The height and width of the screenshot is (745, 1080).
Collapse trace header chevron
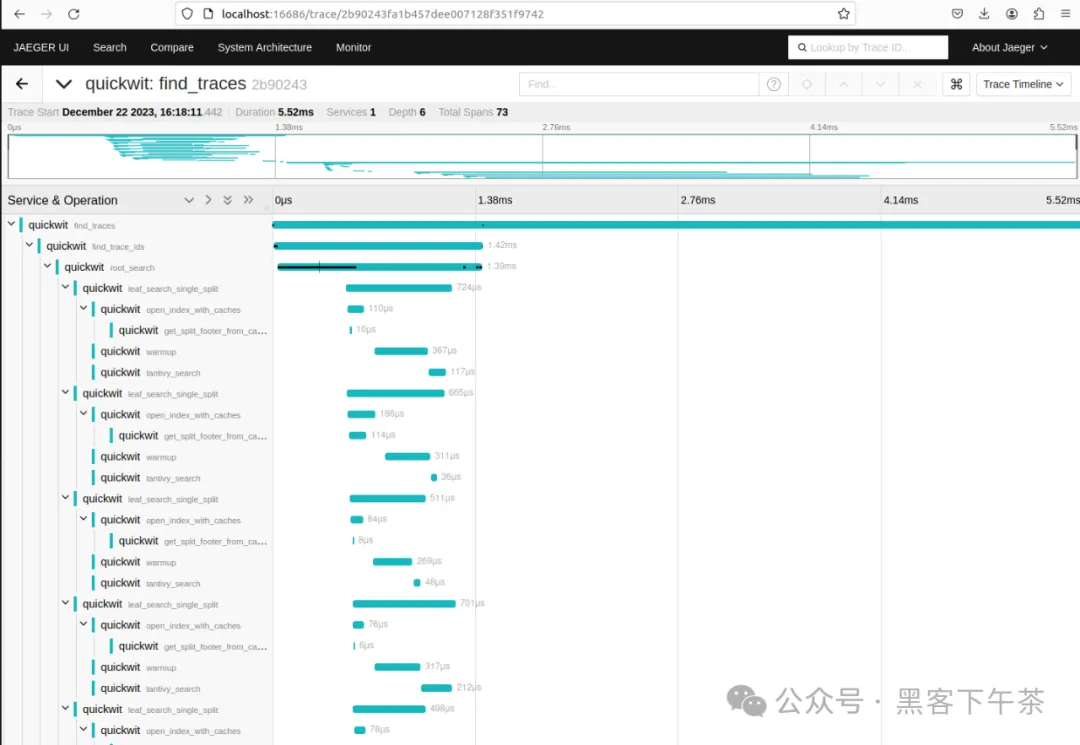pyautogui.click(x=63, y=84)
